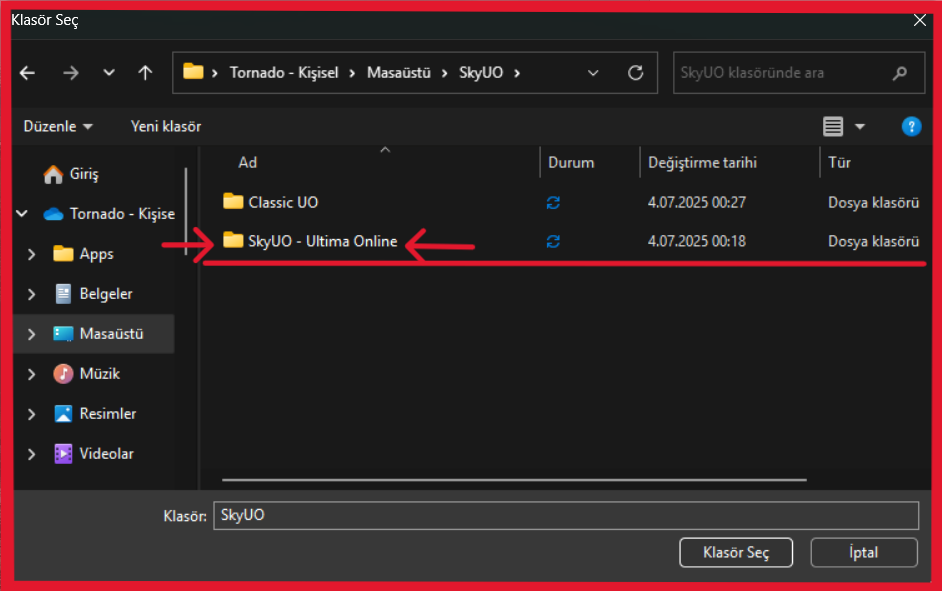
Task: Click the SkyUO - Ultima Online folder icon
Action: (233, 240)
